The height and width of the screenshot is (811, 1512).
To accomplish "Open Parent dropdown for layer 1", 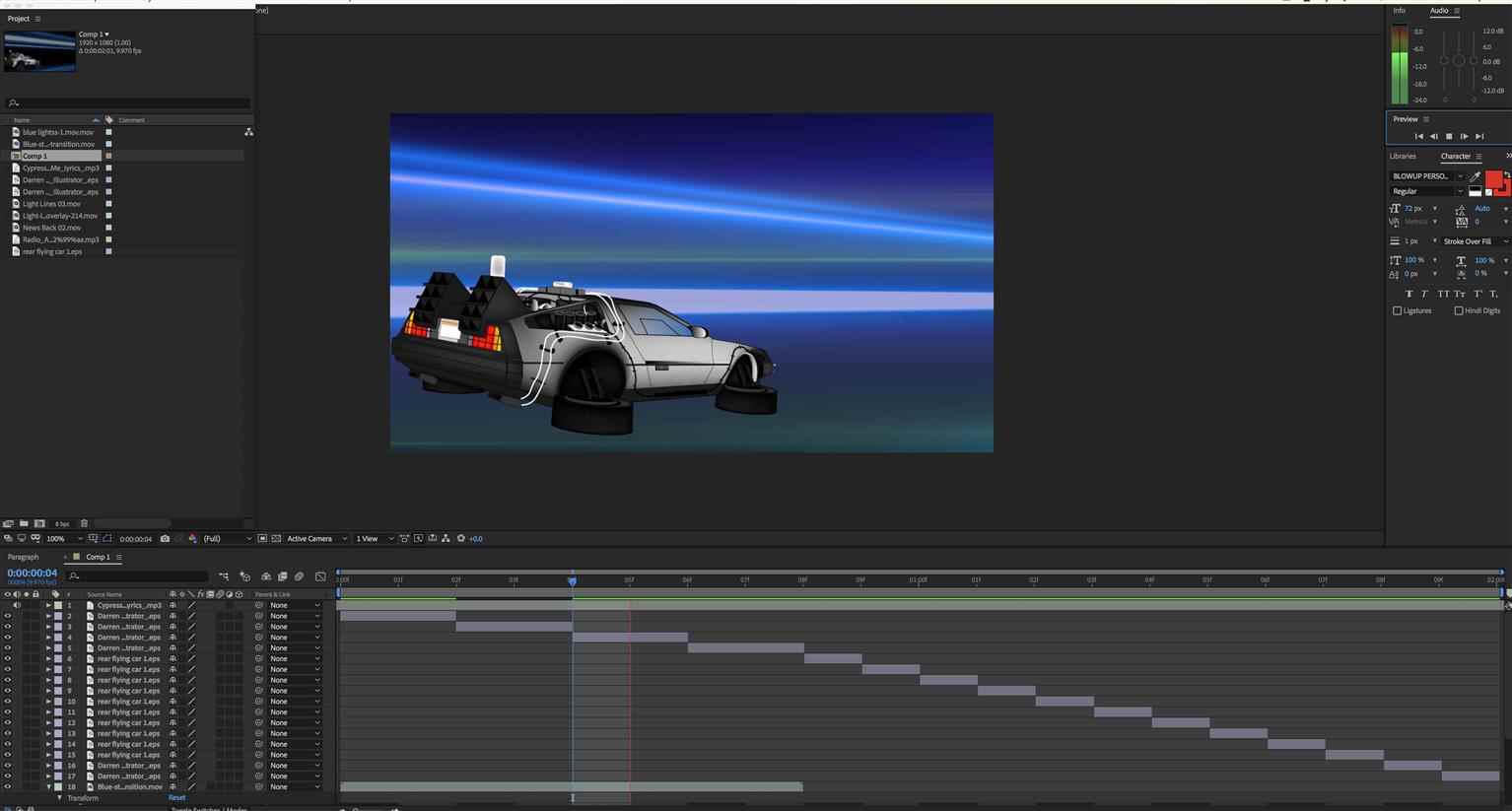I will coord(295,605).
